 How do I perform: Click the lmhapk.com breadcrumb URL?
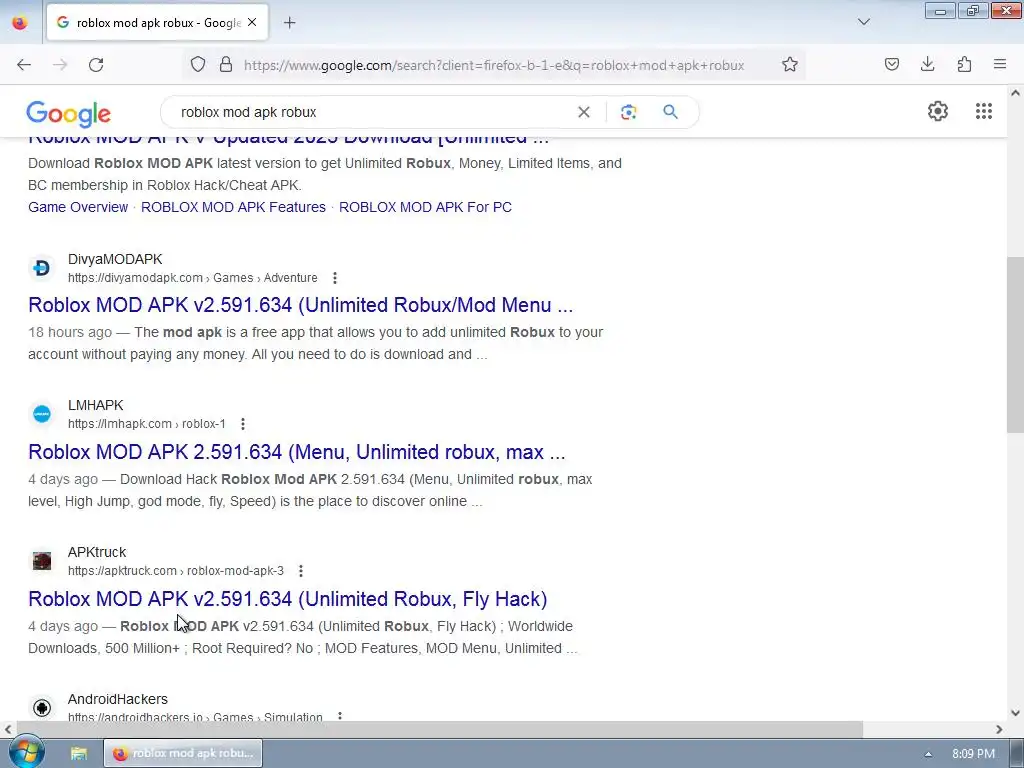click(x=147, y=424)
